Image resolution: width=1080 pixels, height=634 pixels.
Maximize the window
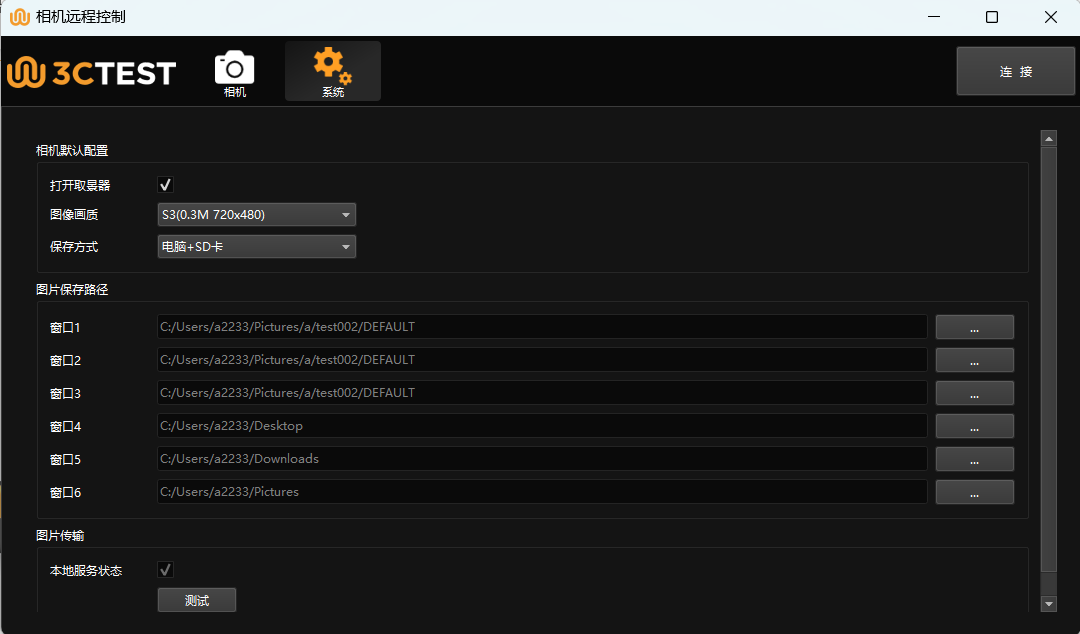pyautogui.click(x=991, y=17)
